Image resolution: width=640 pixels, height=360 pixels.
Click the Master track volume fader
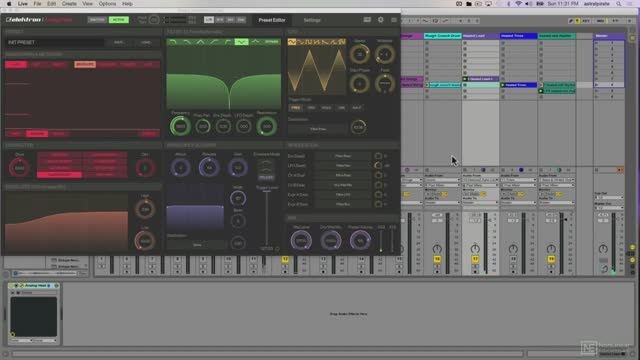[613, 243]
